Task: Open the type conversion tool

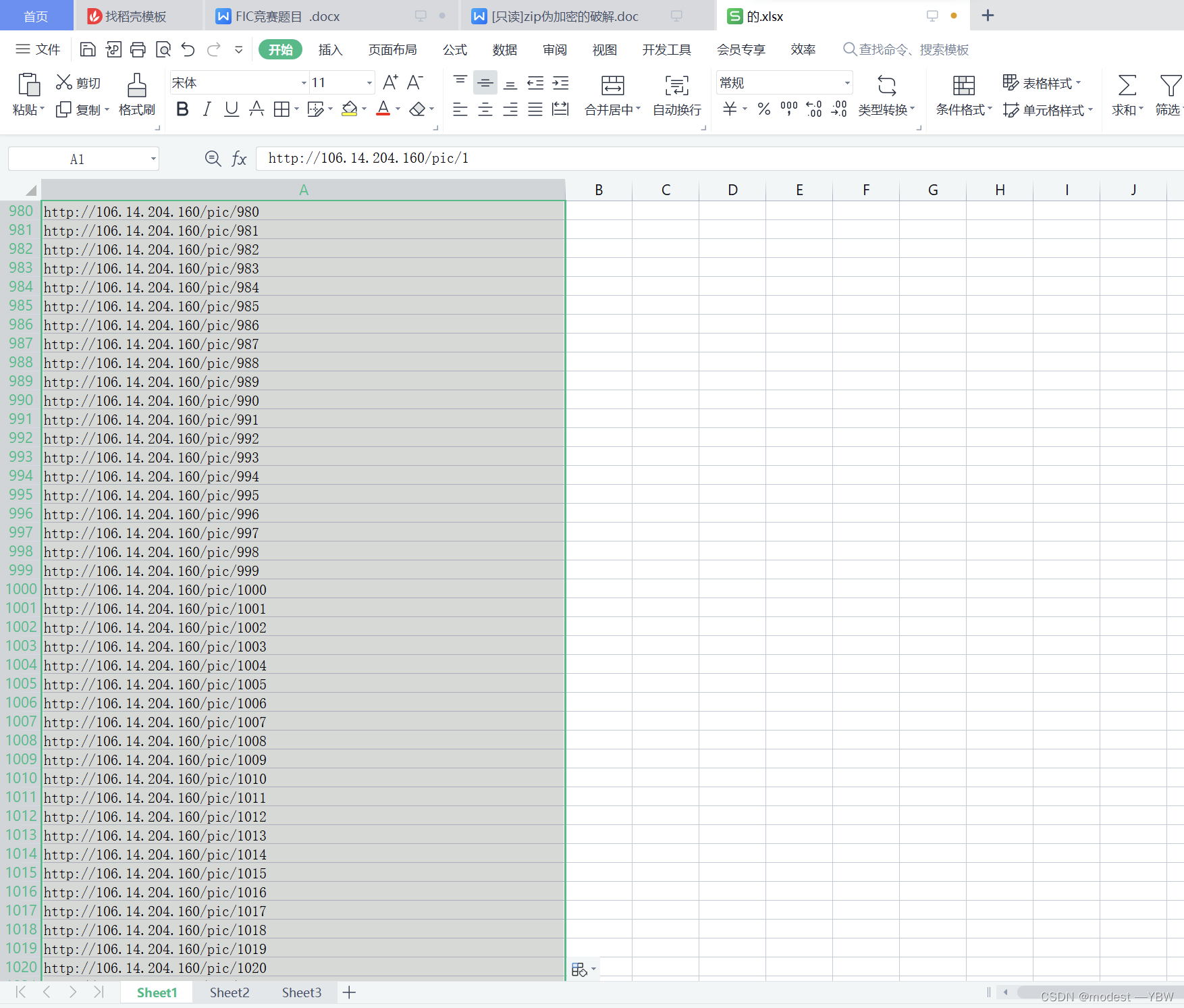Action: (x=887, y=95)
